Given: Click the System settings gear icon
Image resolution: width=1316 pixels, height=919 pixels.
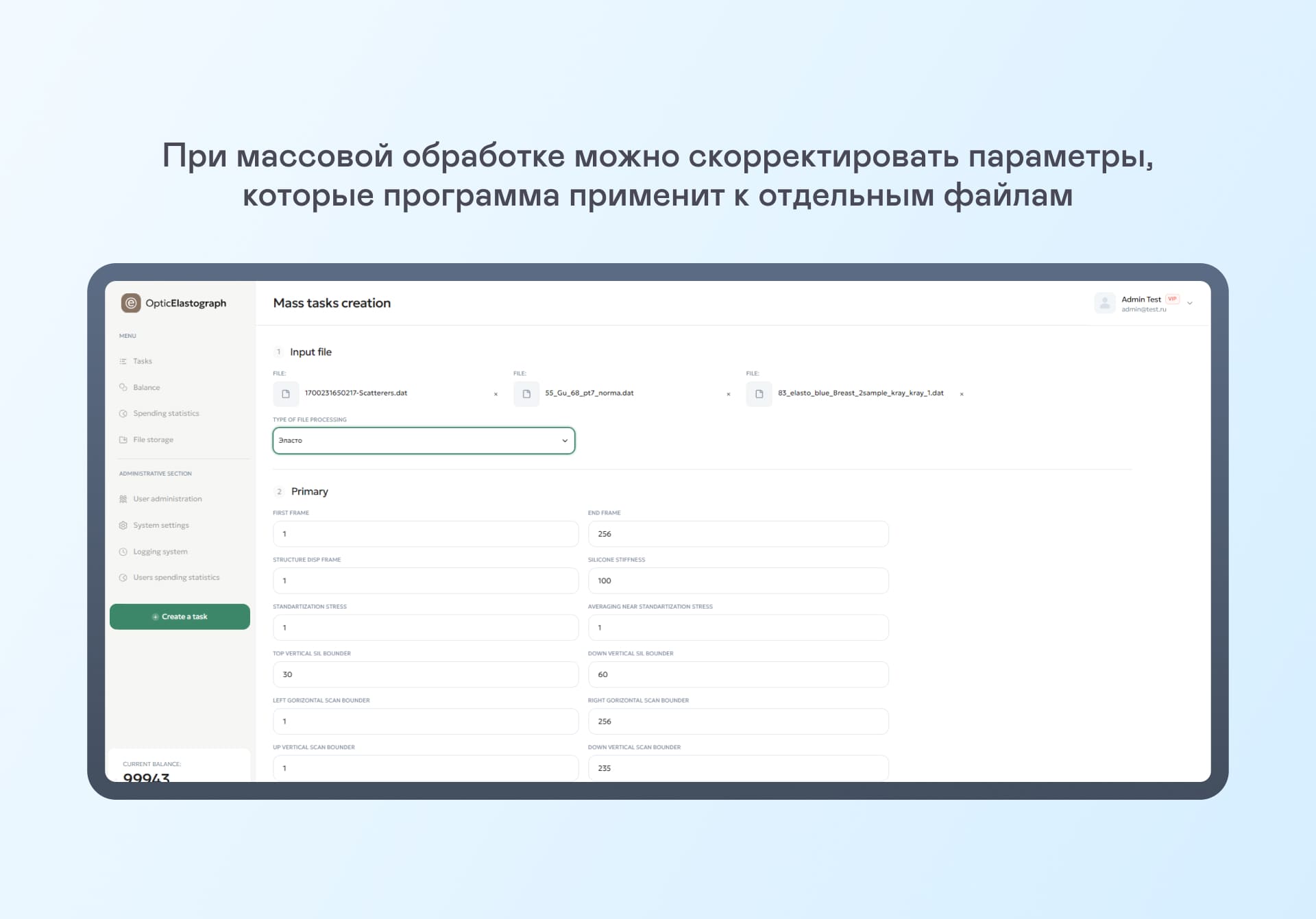Looking at the screenshot, I should (x=123, y=526).
